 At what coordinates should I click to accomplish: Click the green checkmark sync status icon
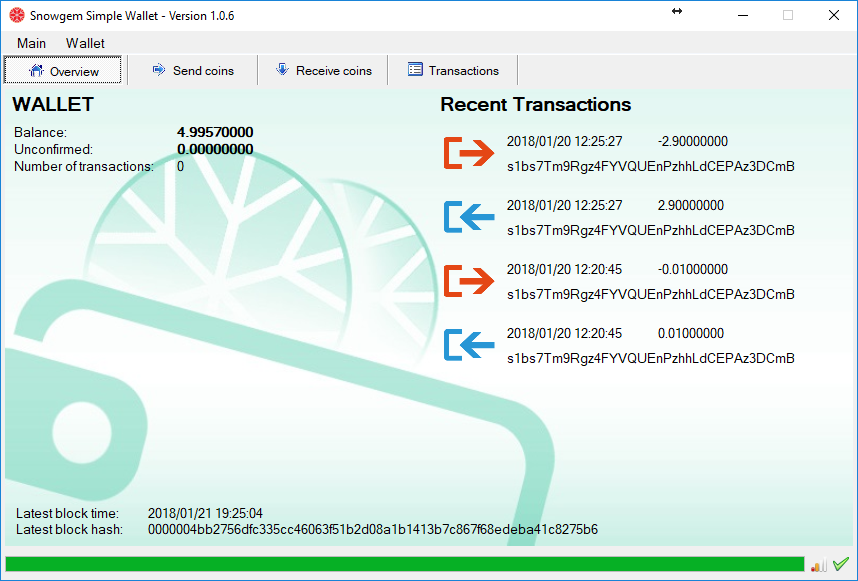click(x=841, y=563)
